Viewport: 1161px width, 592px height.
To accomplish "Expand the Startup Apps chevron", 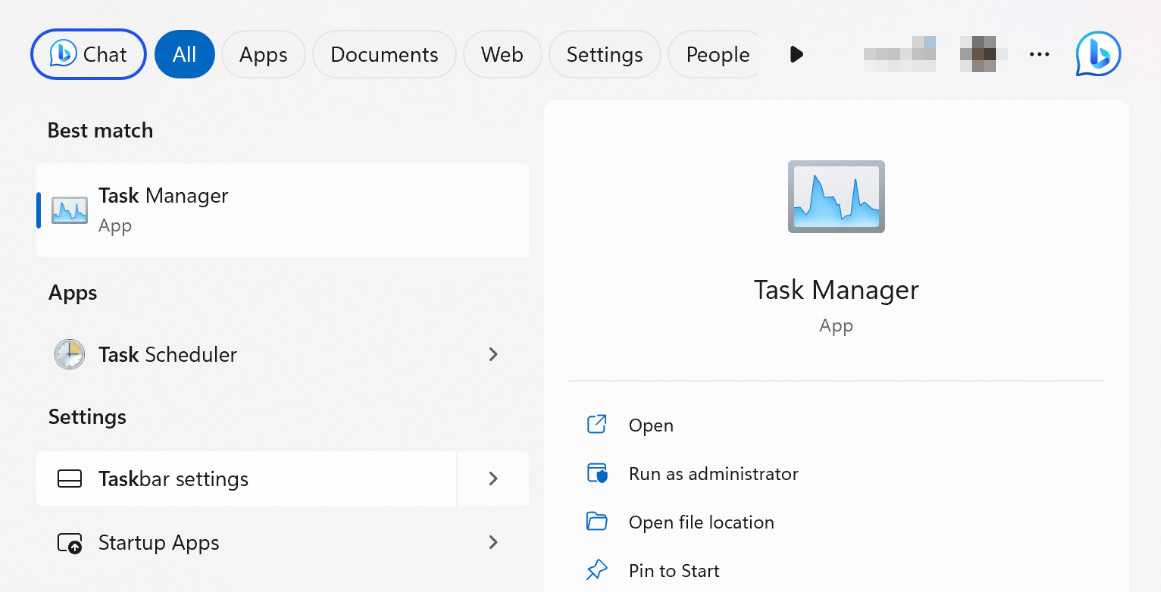I will tap(493, 542).
